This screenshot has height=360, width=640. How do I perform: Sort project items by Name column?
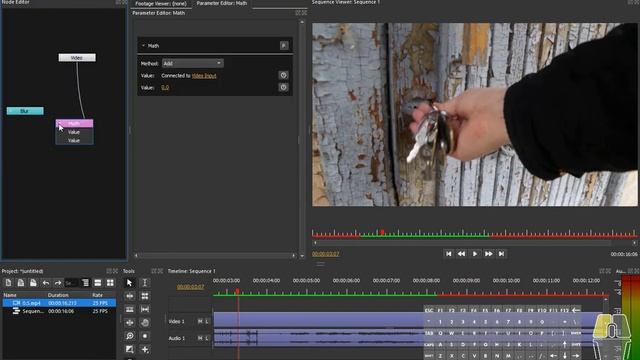tap(24, 295)
